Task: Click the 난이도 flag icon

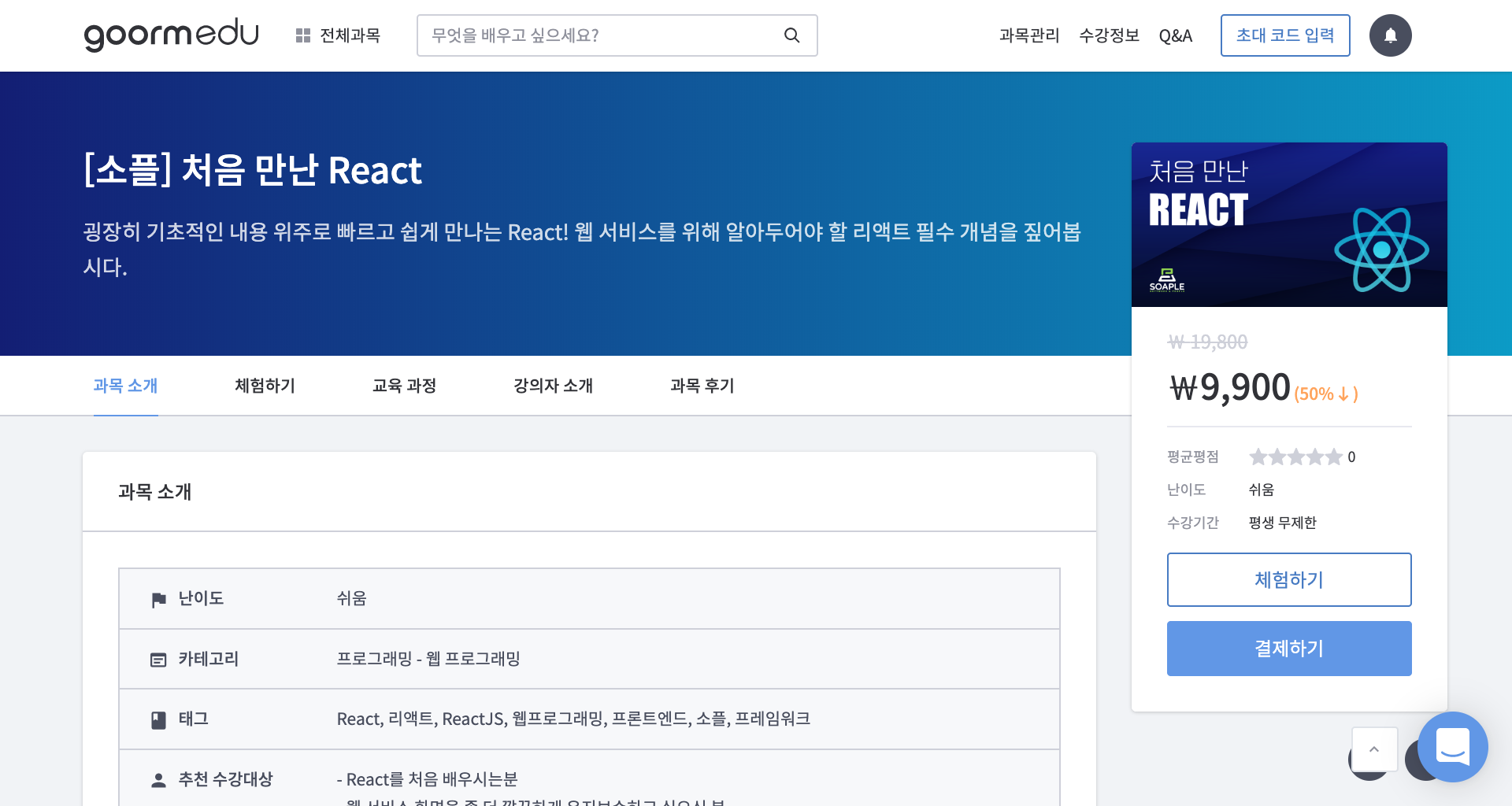Action: tap(158, 600)
